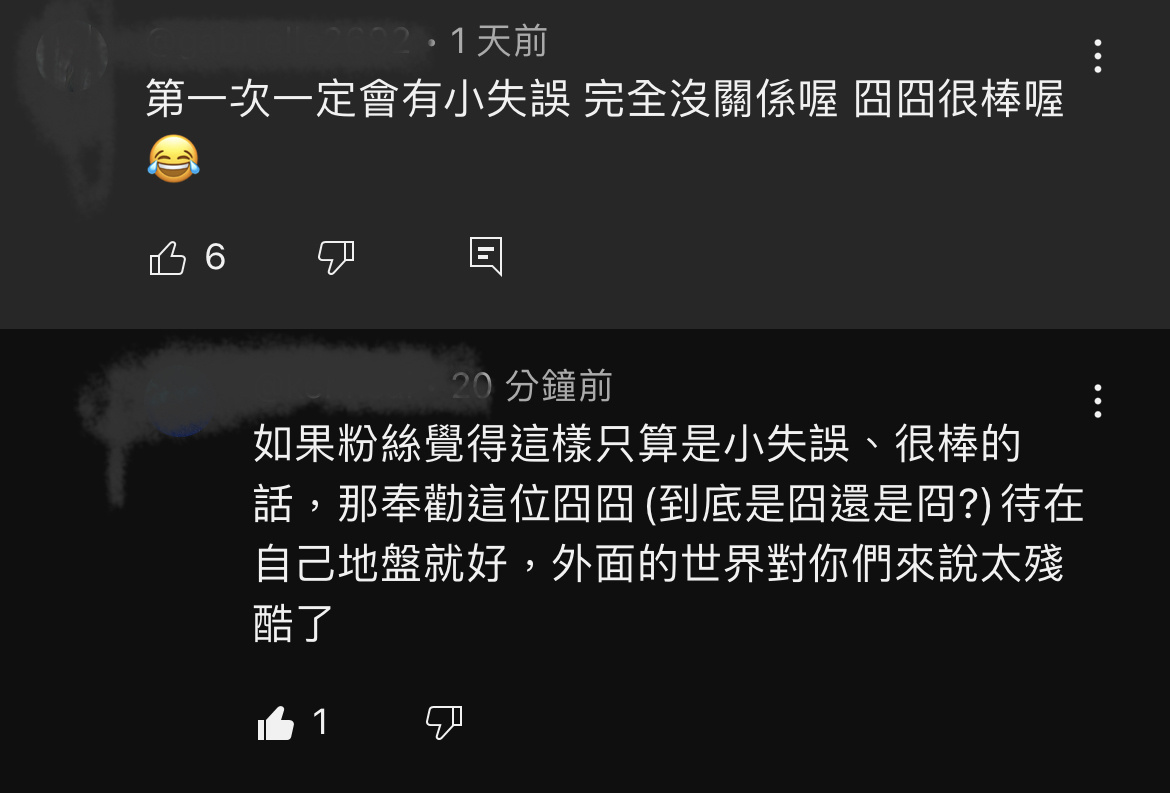Click the final reply line 酷了
The width and height of the screenshot is (1170, 793).
(293, 623)
